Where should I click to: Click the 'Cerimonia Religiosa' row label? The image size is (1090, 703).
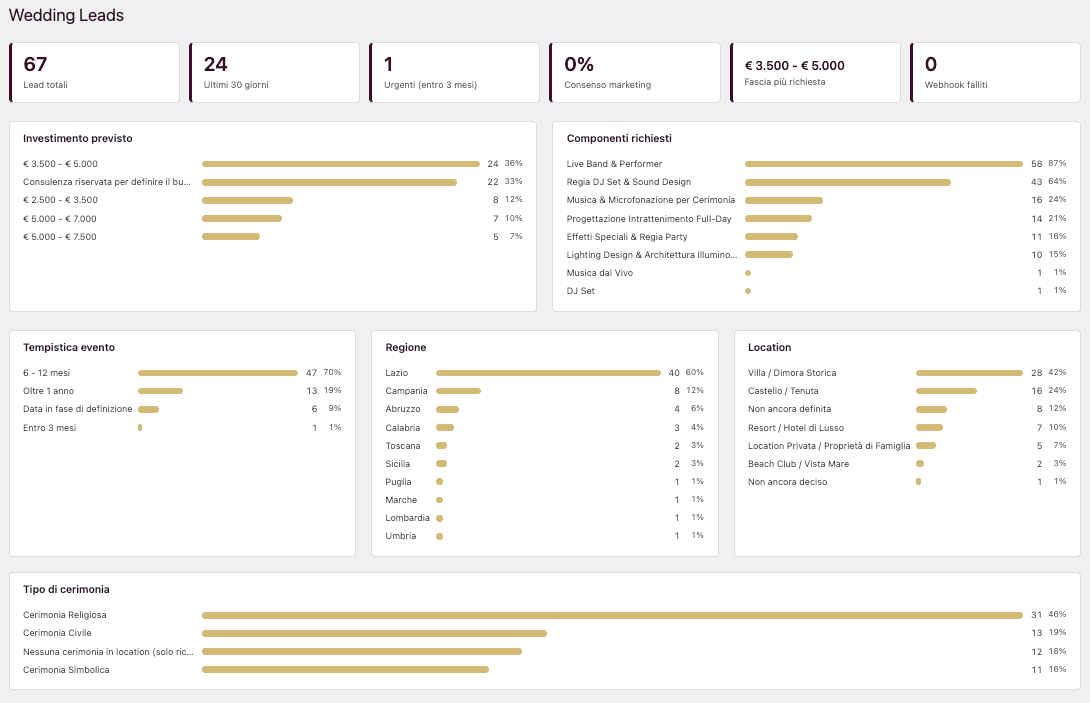point(65,615)
